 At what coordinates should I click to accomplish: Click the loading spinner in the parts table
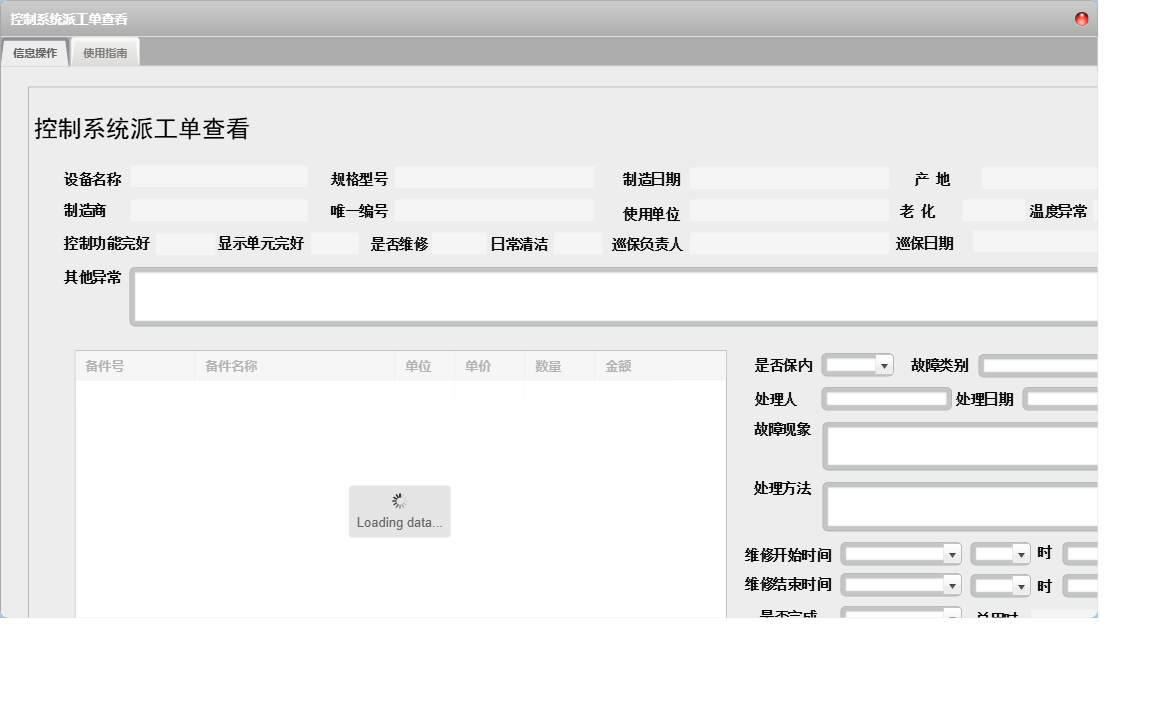pos(400,499)
